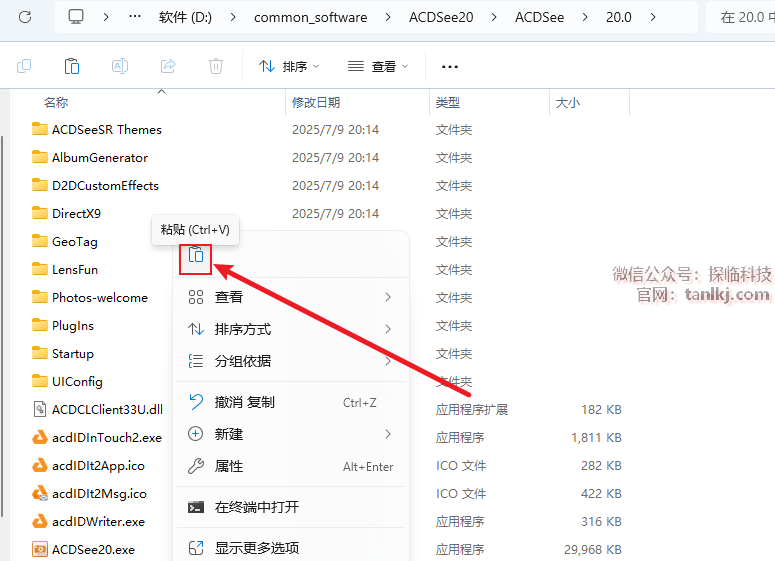Select 属性 from context menu

click(x=229, y=466)
